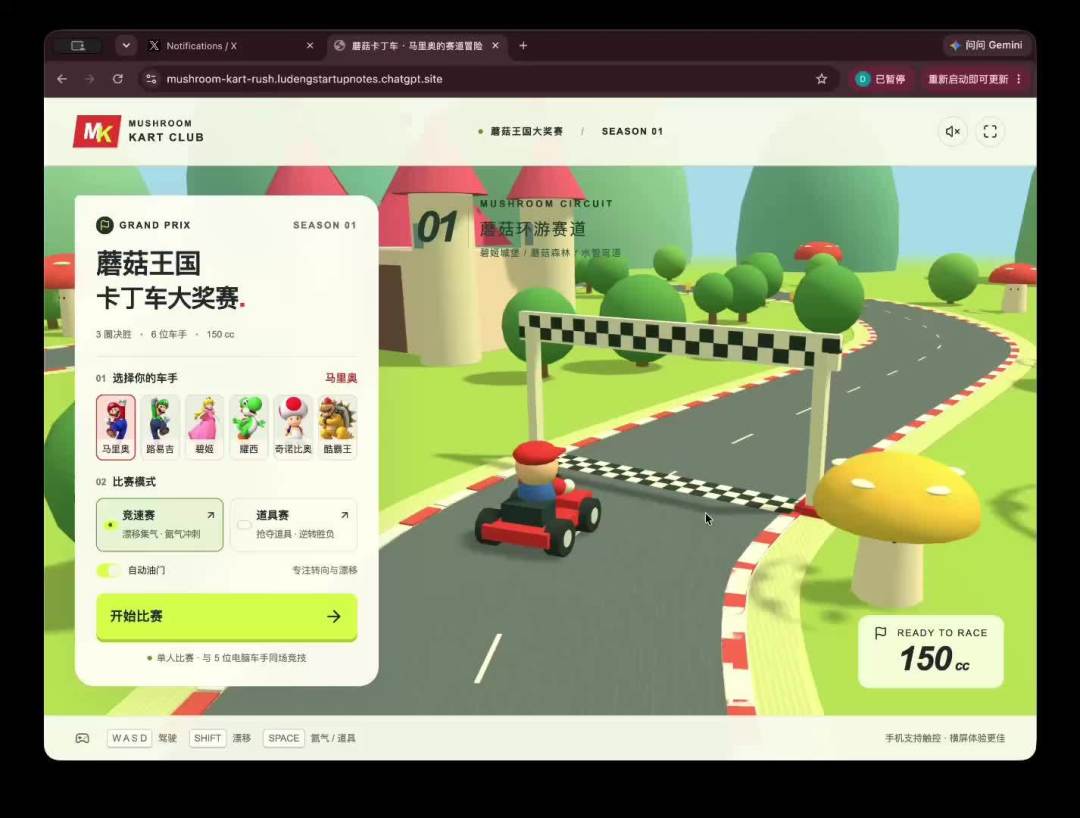Select Yoshi (耀西) as driver
The image size is (1080, 818).
coord(249,427)
